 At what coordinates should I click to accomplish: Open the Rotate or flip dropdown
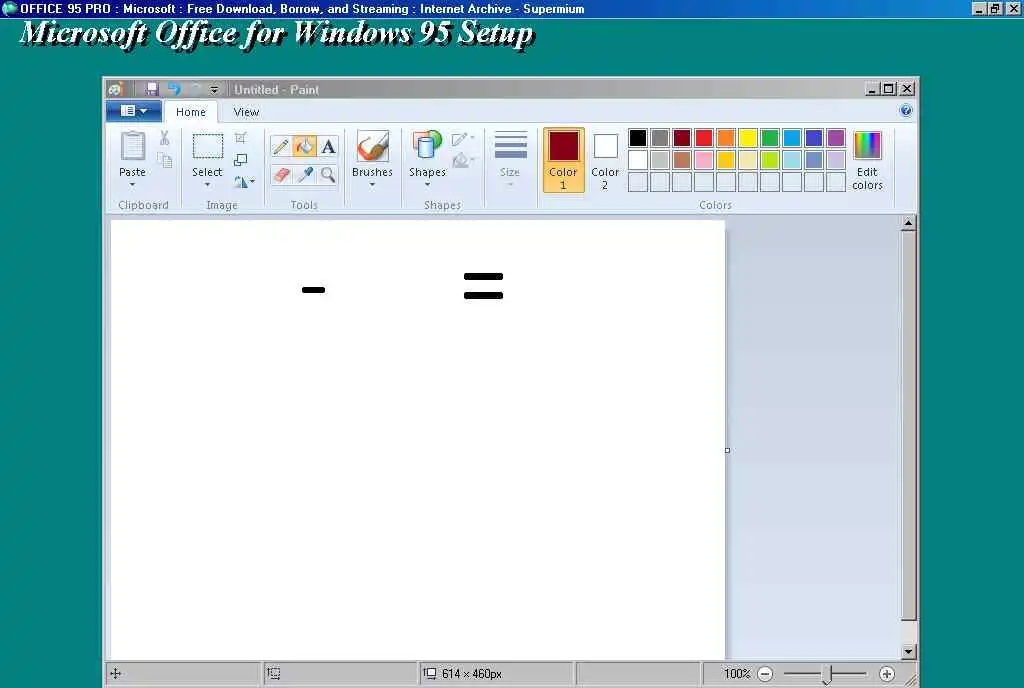coord(244,182)
